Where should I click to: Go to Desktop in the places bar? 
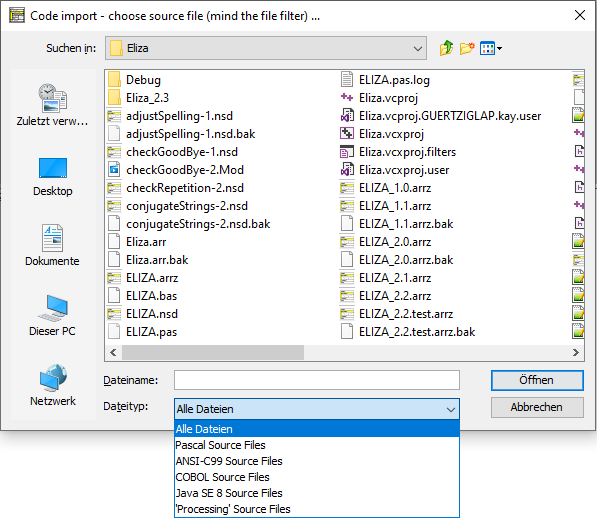point(53,177)
